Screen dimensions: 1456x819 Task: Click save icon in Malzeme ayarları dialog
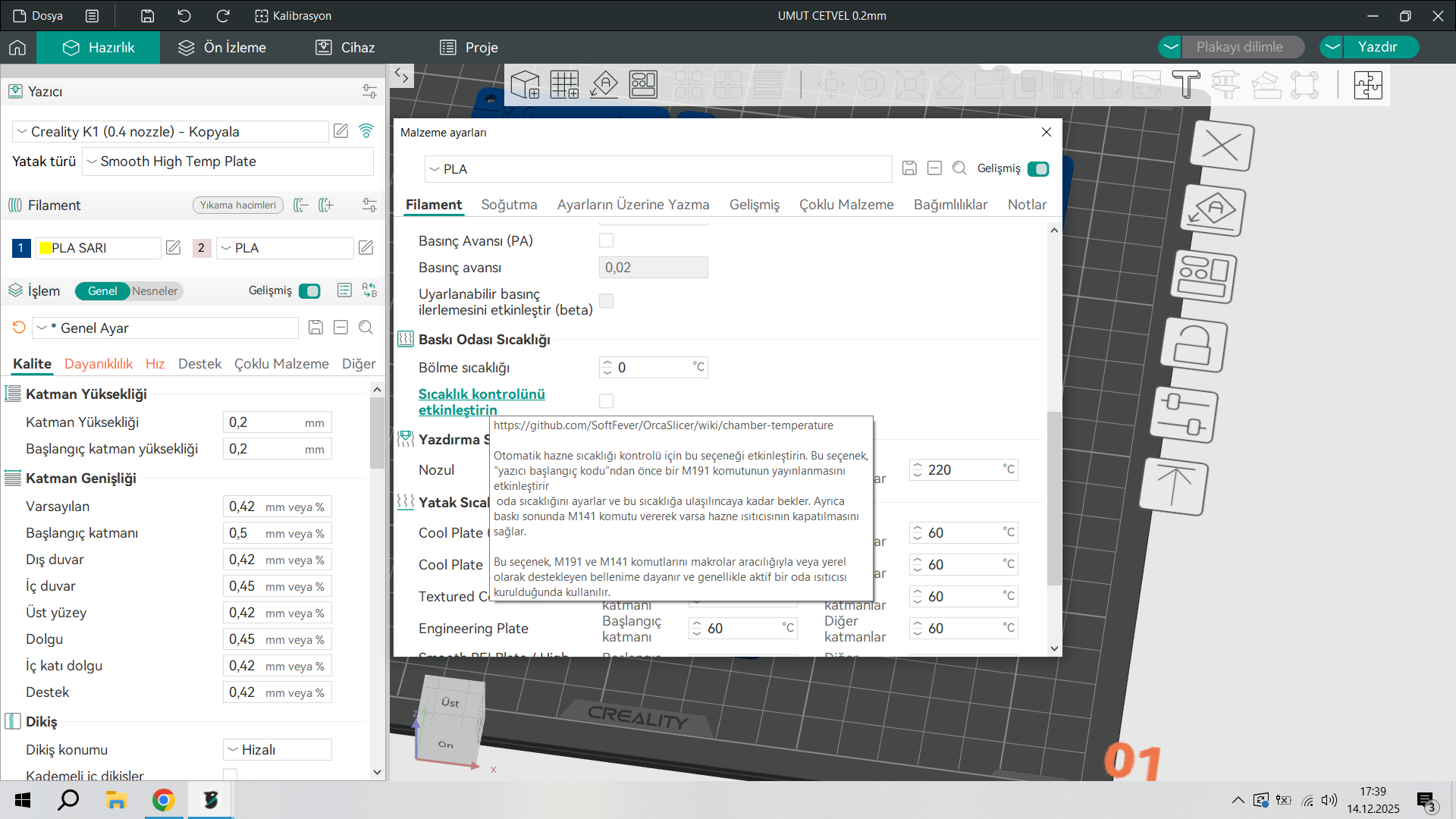[x=909, y=168]
